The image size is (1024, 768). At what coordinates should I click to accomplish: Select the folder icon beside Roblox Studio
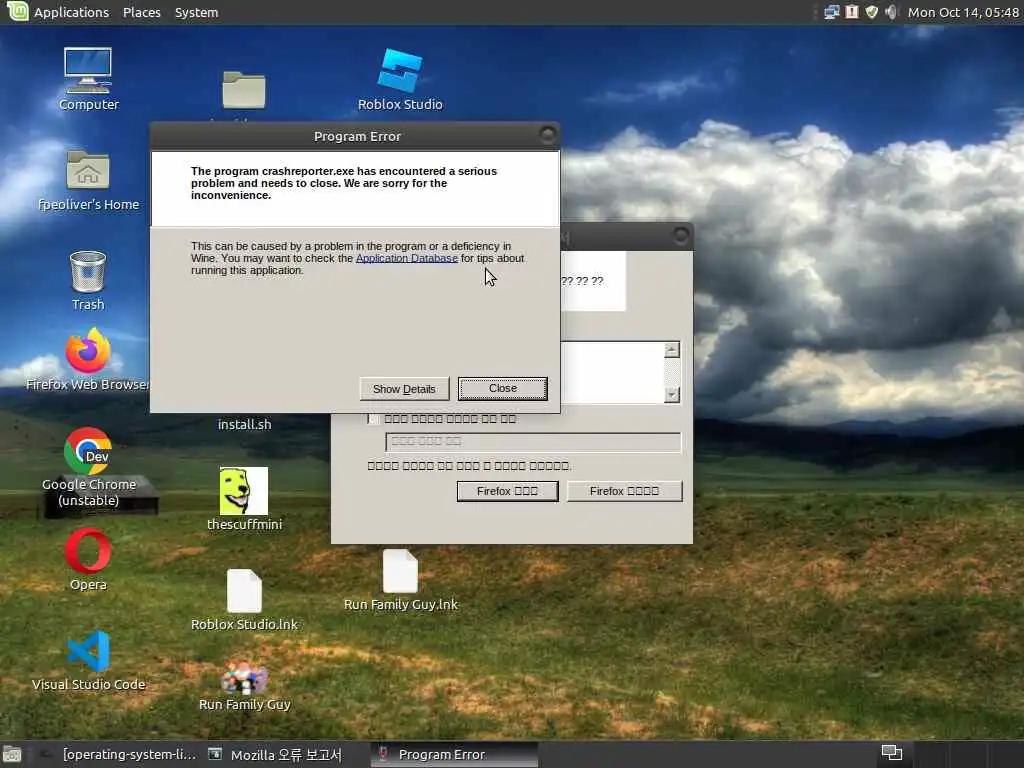coord(244,89)
